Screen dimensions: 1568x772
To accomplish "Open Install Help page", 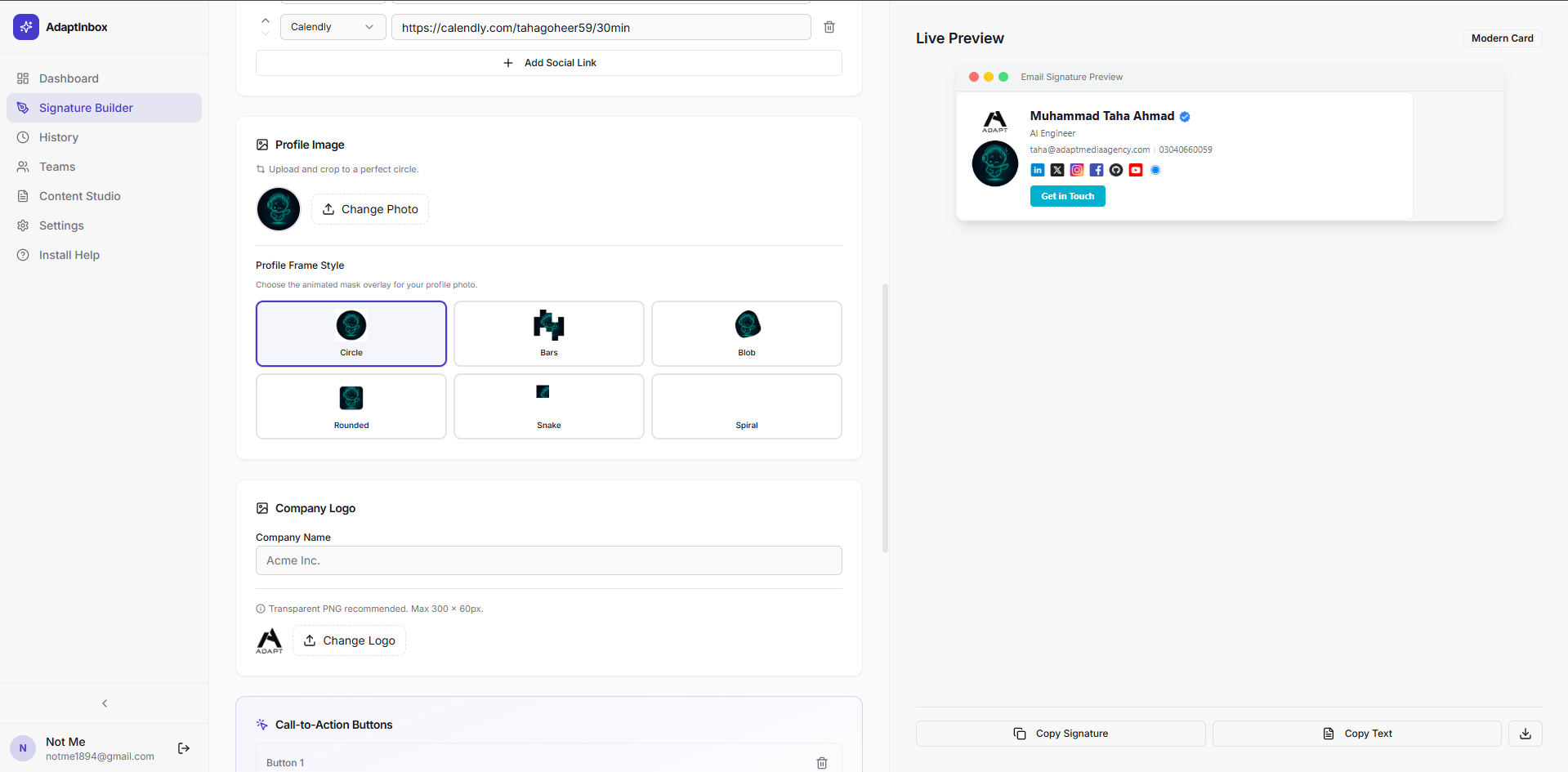I will [x=104, y=255].
